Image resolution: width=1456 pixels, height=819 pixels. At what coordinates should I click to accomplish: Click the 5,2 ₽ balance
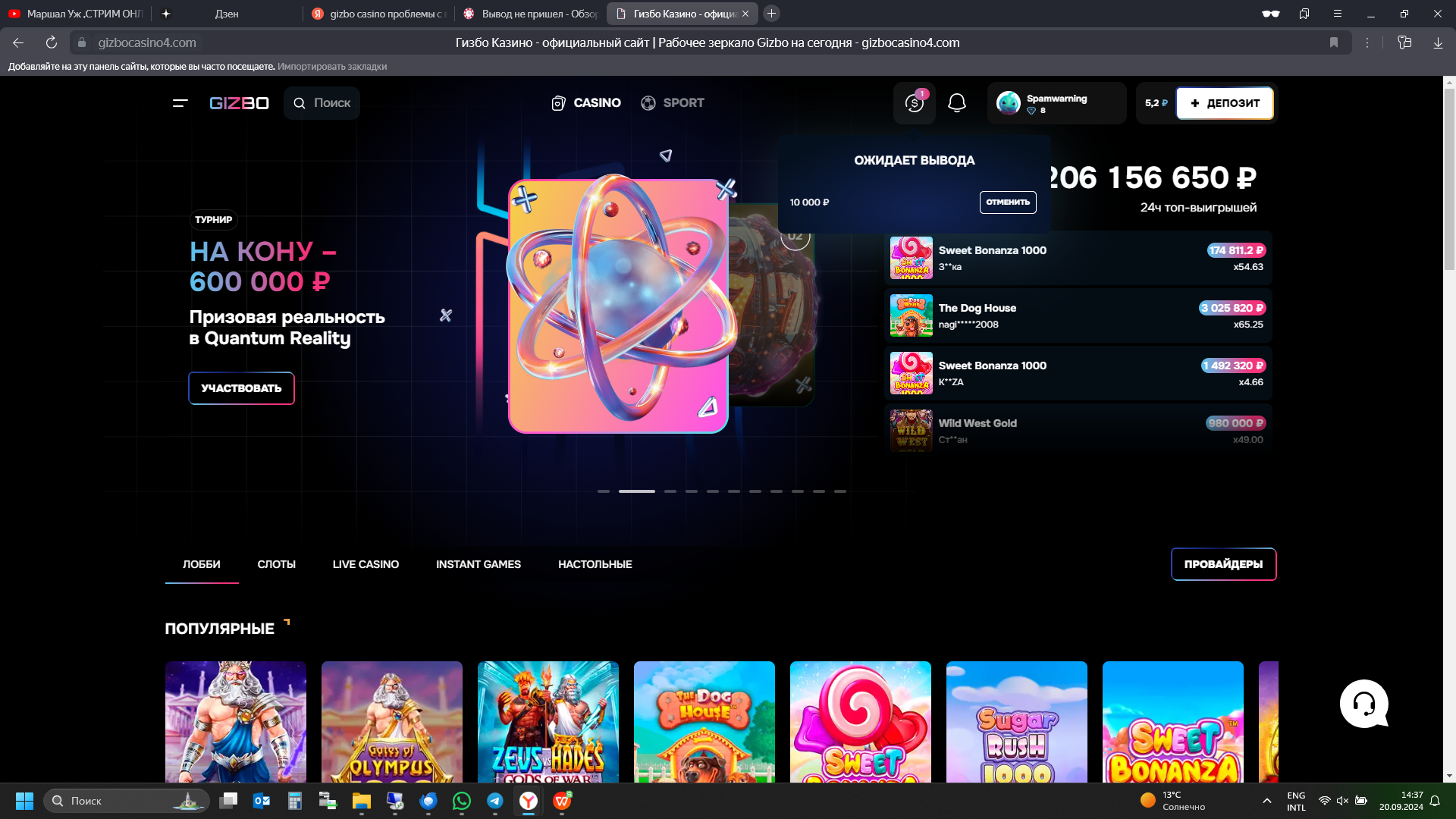point(1156,103)
